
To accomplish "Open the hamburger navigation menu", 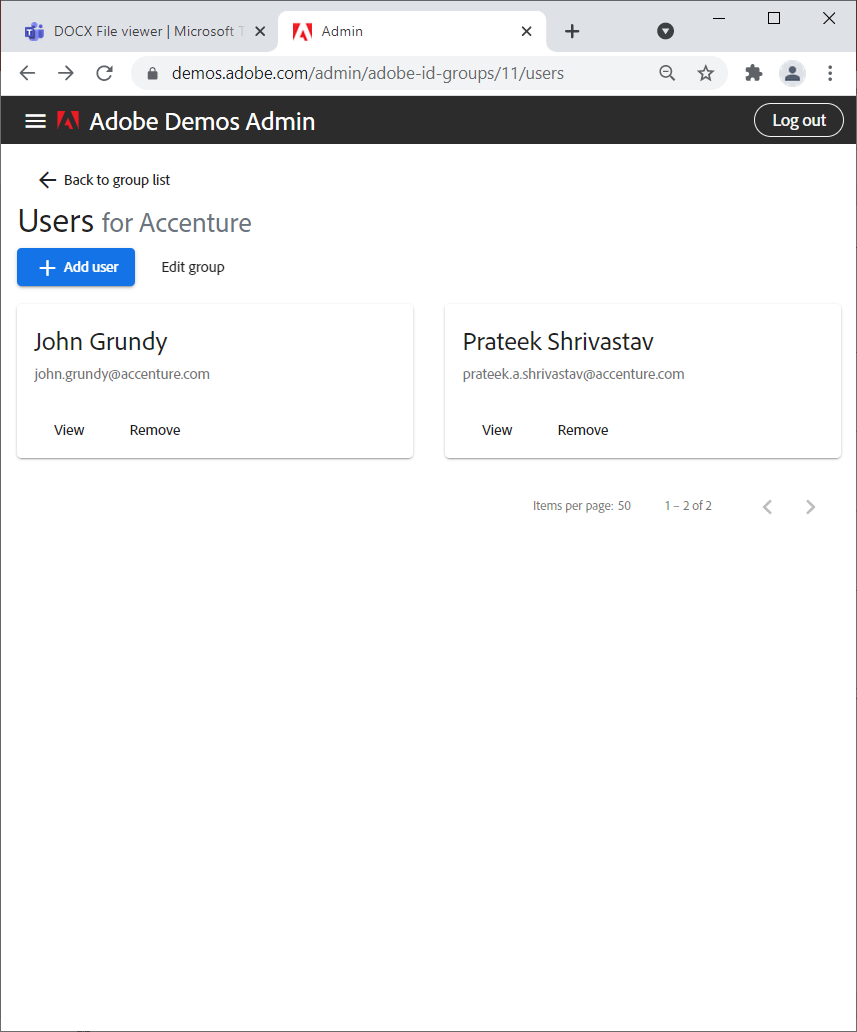I will (x=36, y=121).
